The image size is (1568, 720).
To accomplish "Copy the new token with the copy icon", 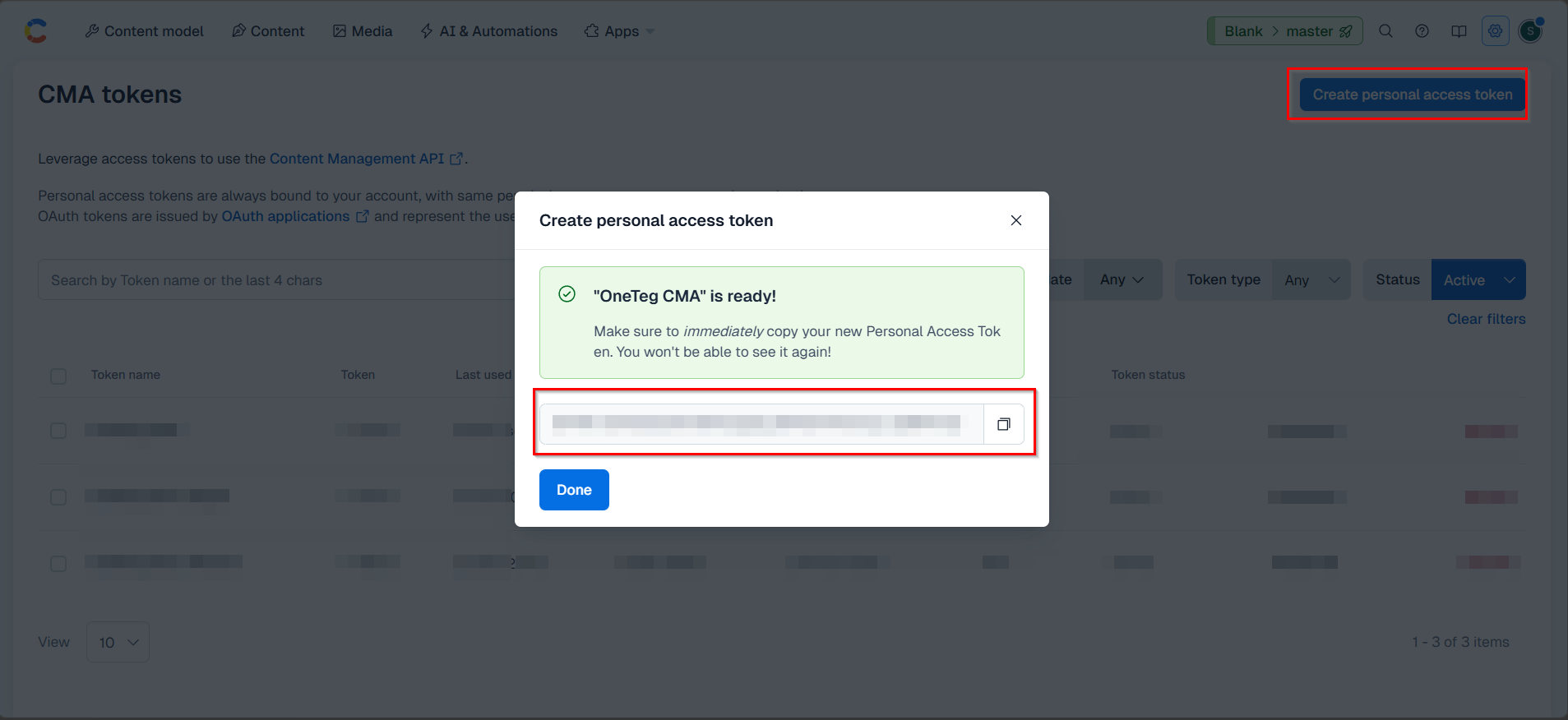I will (1003, 424).
